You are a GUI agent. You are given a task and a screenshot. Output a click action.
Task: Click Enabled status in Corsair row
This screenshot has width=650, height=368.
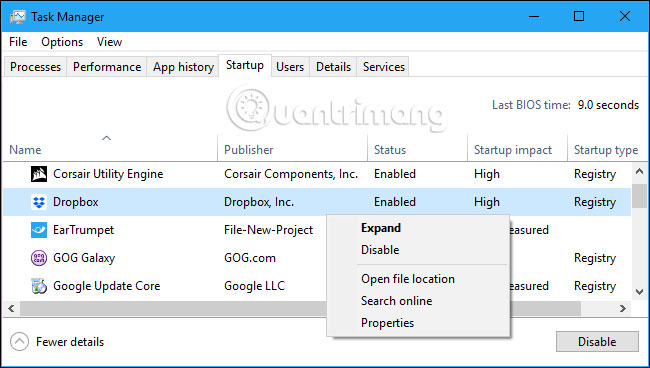point(395,174)
